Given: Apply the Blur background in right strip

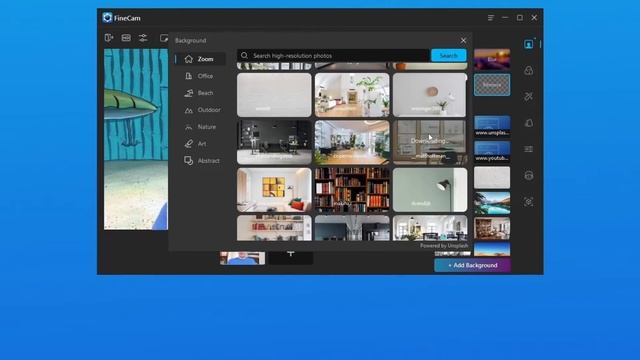Looking at the screenshot, I should [x=492, y=59].
